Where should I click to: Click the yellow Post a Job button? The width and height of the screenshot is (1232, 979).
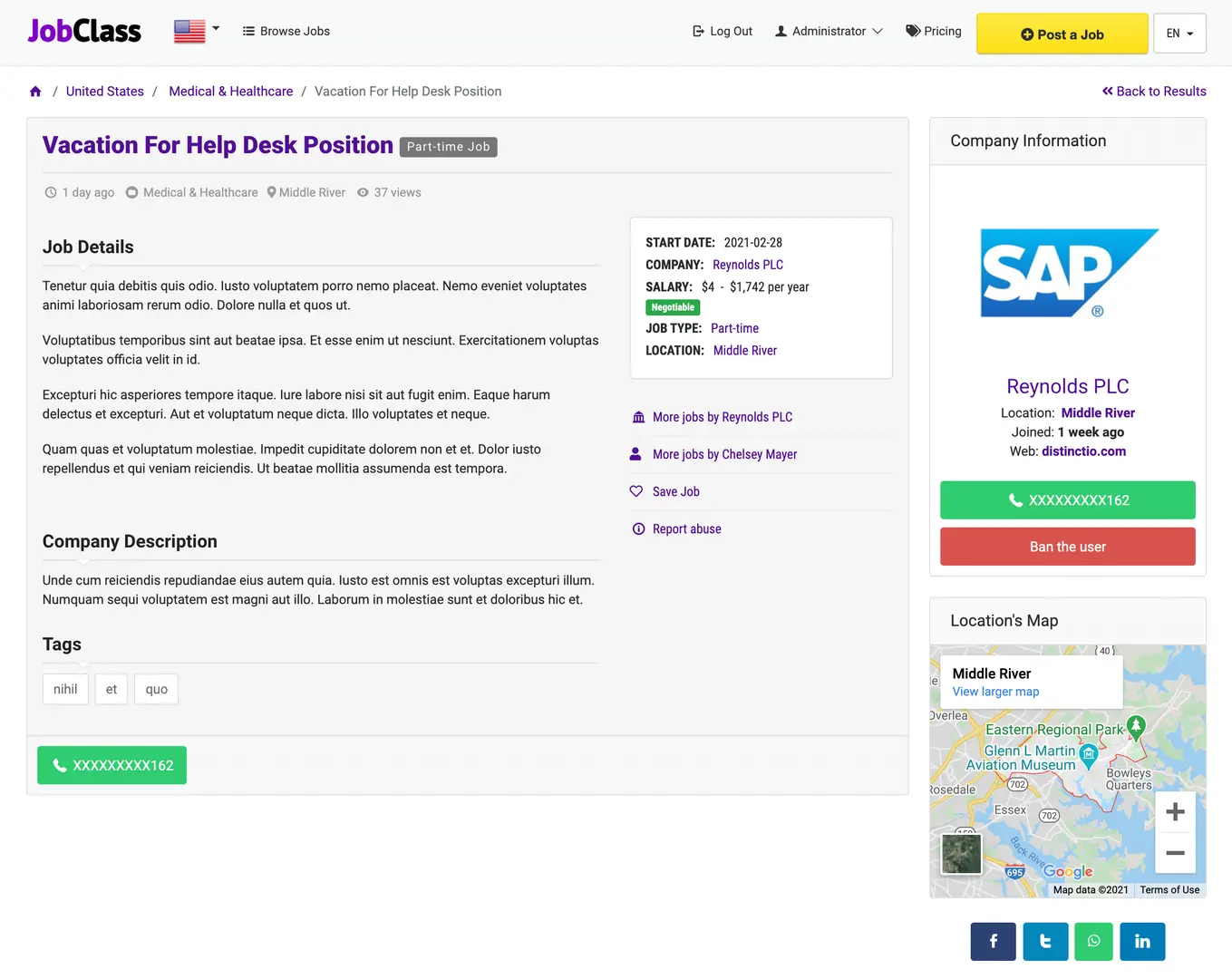coord(1062,34)
